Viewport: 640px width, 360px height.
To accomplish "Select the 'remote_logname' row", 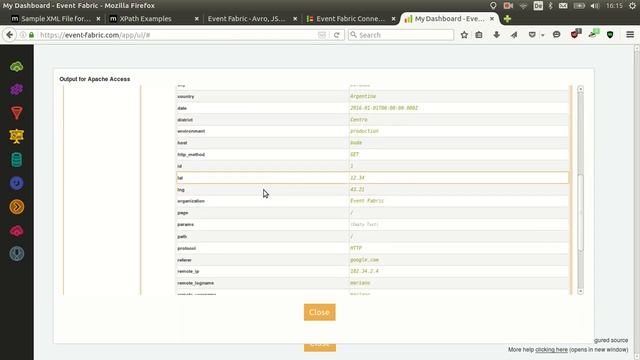I will pos(372,283).
